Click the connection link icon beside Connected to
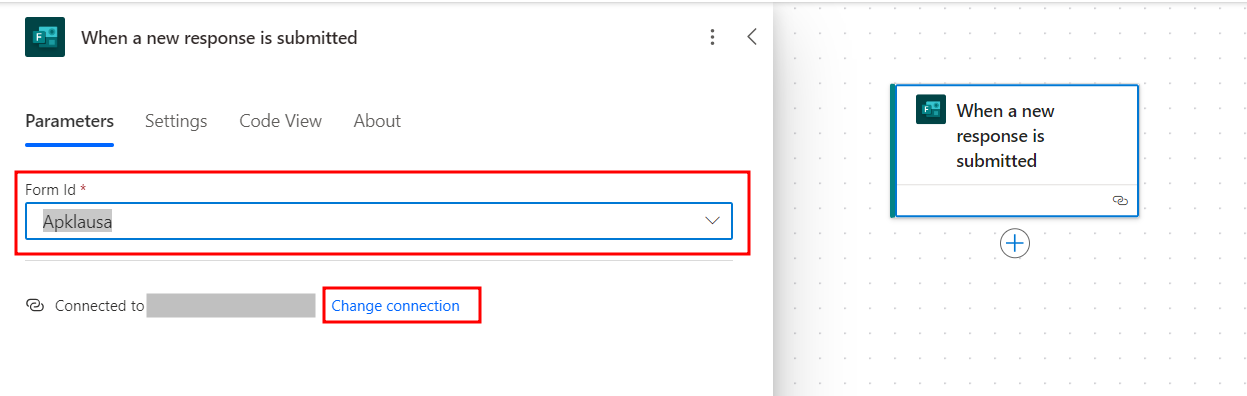 coord(35,306)
